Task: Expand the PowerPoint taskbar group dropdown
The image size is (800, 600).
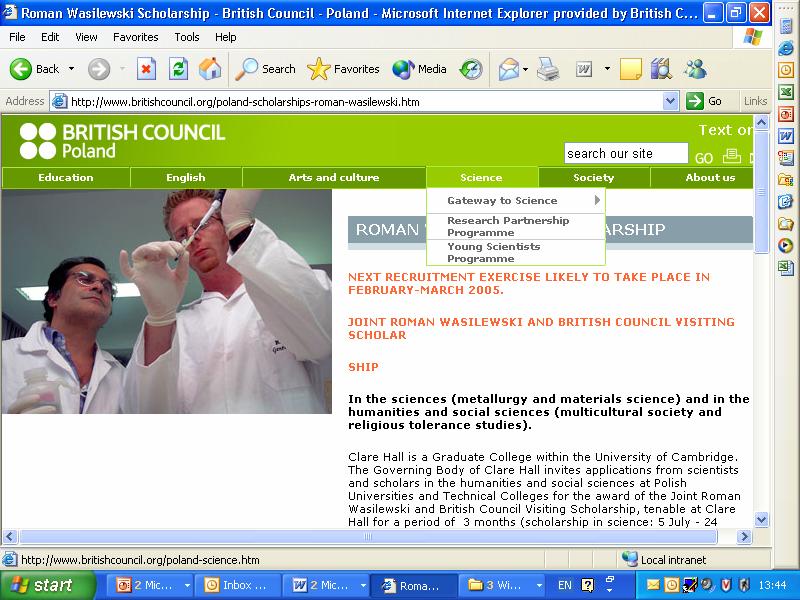Action: 187,585
